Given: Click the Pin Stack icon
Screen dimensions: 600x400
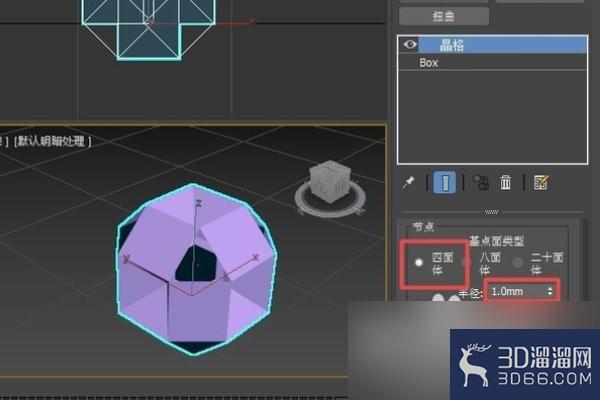Looking at the screenshot, I should (x=409, y=183).
